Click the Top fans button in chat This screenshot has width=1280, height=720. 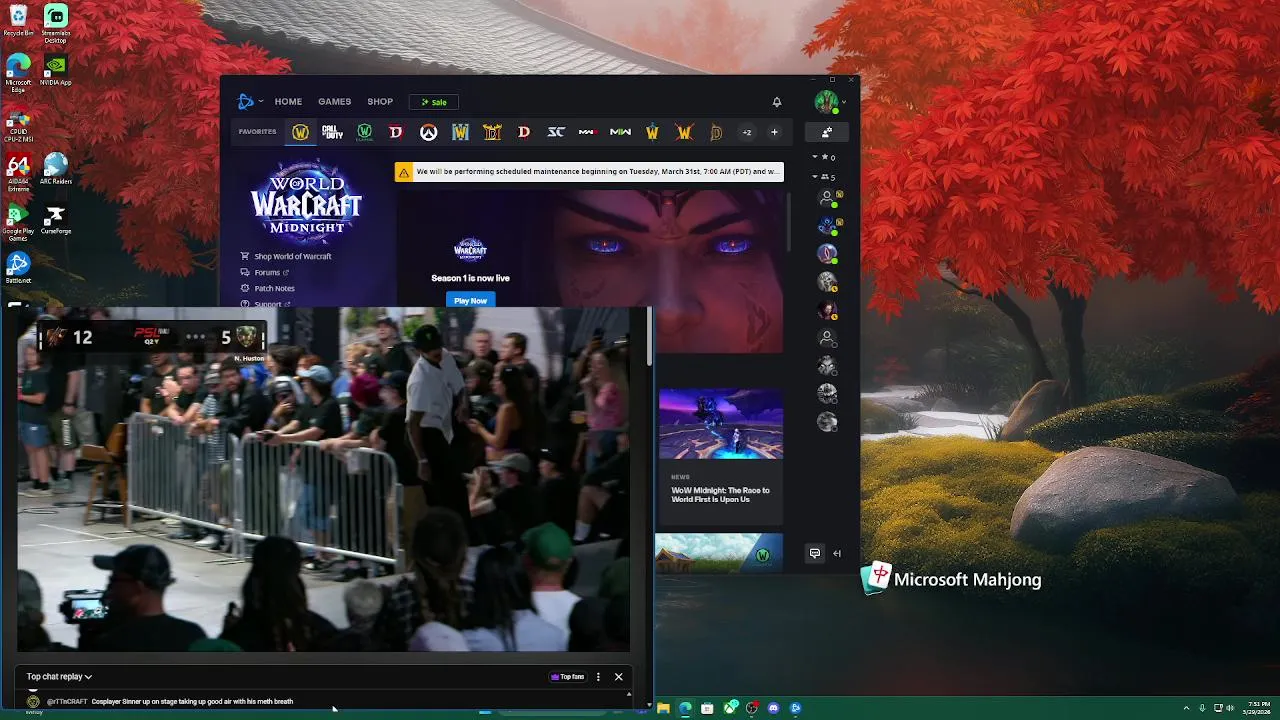tap(567, 677)
